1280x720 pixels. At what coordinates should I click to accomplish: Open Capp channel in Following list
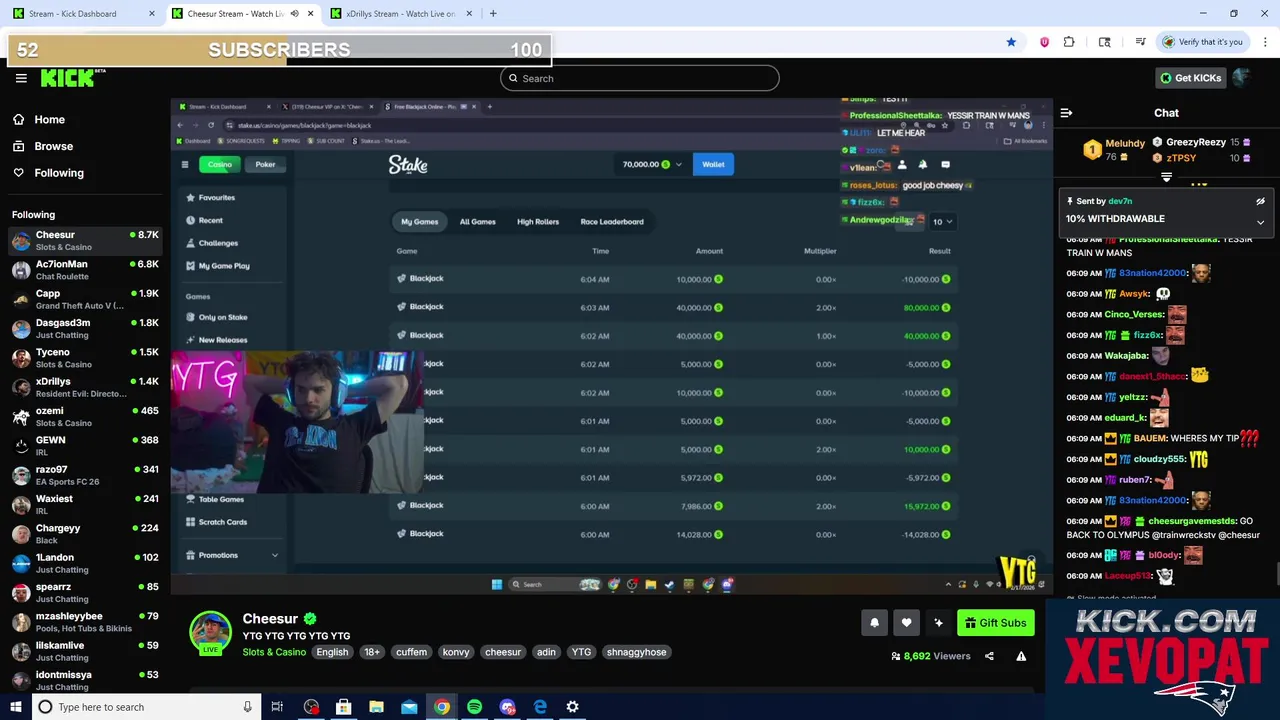click(85, 299)
